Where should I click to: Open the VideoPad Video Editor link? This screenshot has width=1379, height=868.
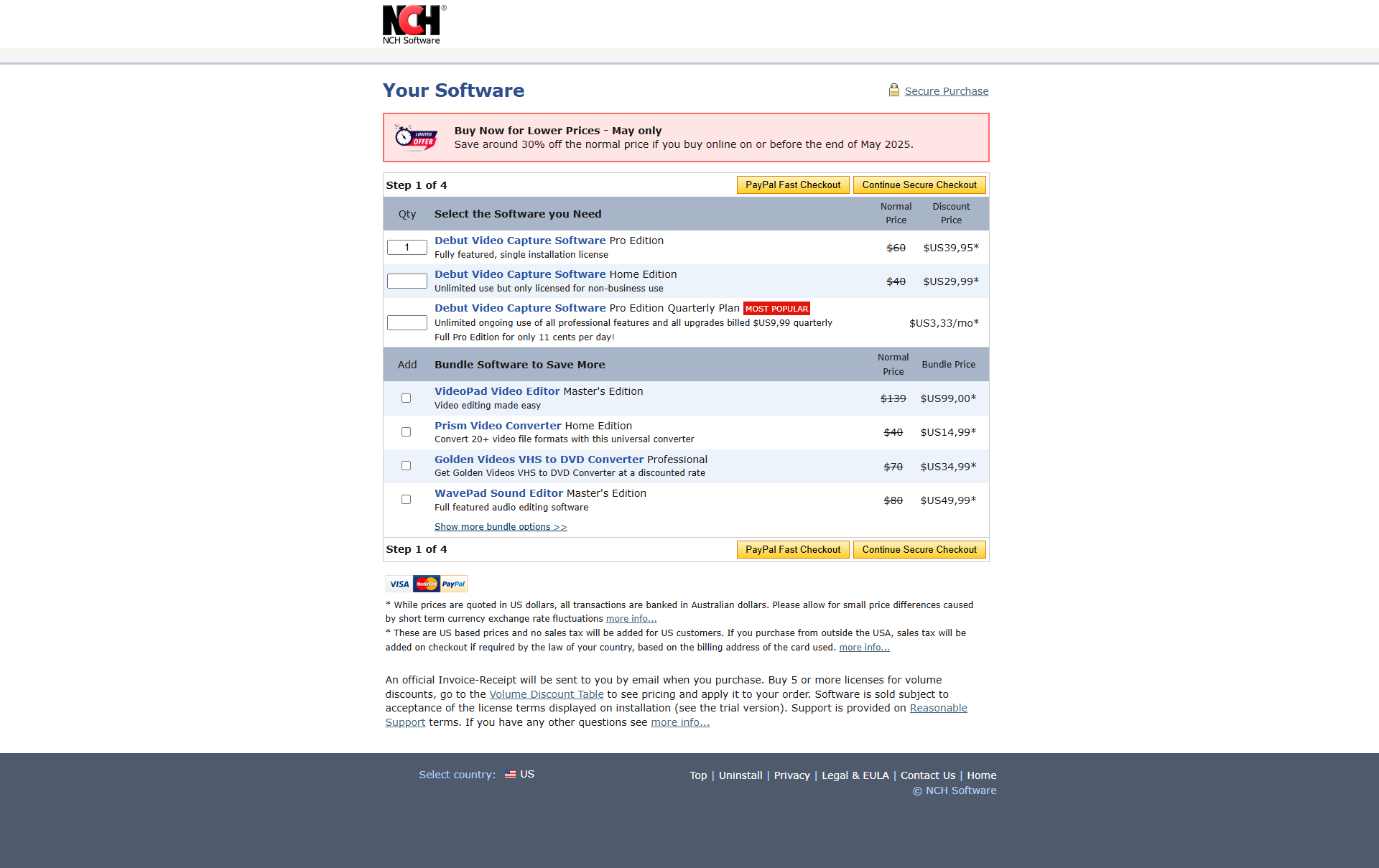pos(497,391)
